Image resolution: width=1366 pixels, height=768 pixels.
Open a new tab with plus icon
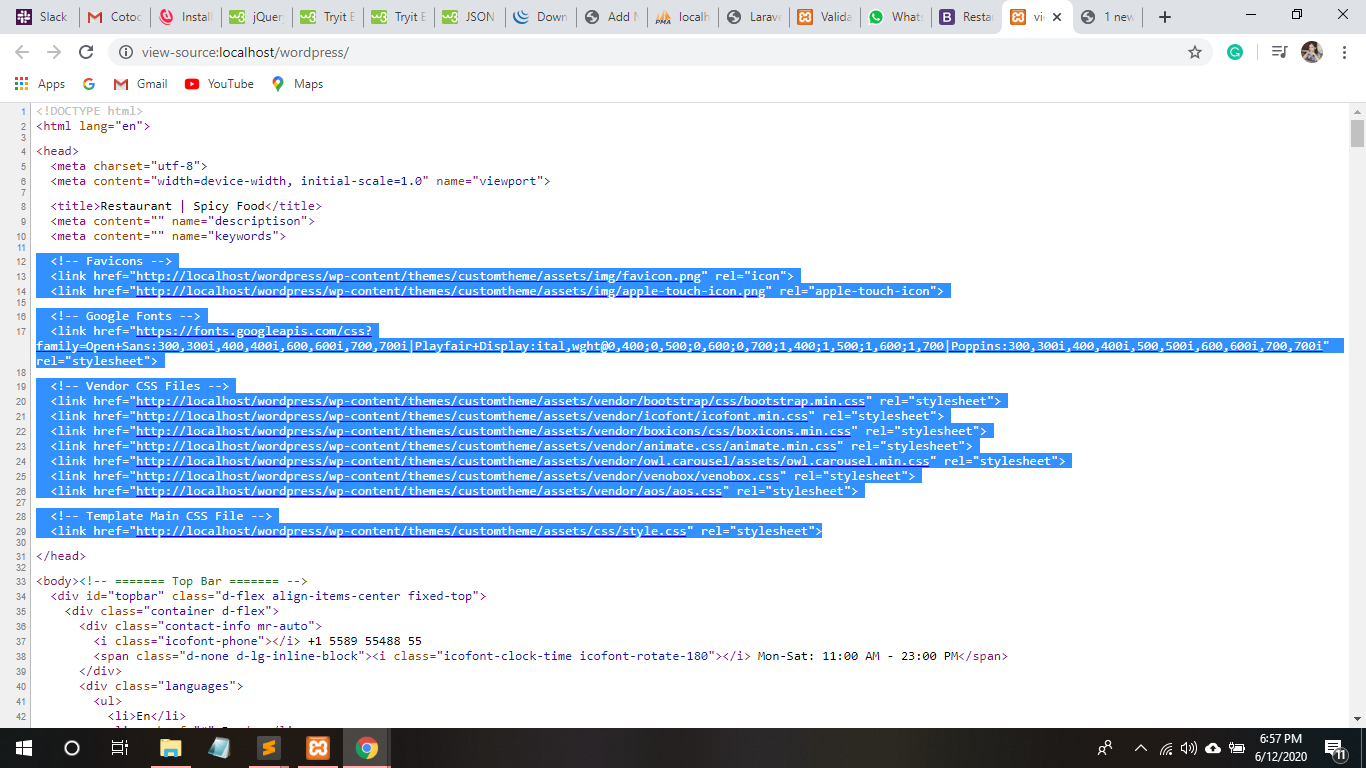click(1165, 17)
